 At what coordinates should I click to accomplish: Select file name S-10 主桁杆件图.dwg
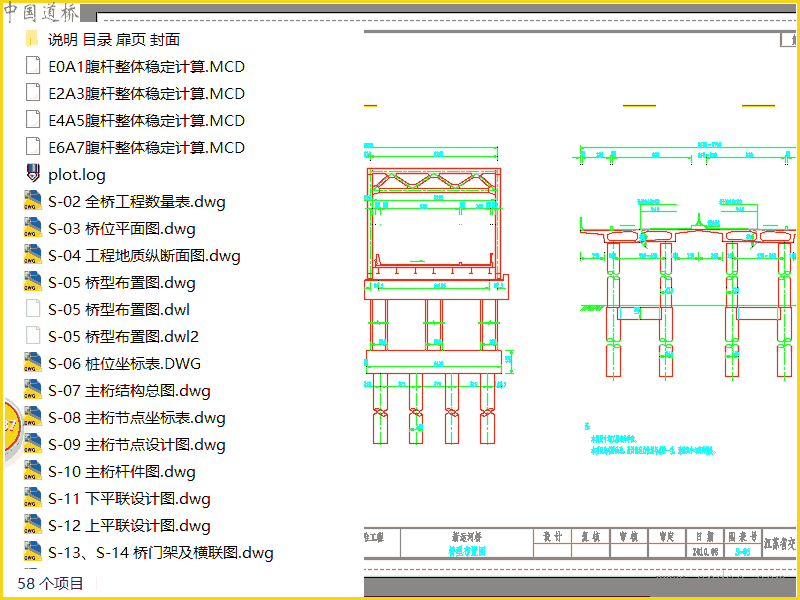click(121, 472)
